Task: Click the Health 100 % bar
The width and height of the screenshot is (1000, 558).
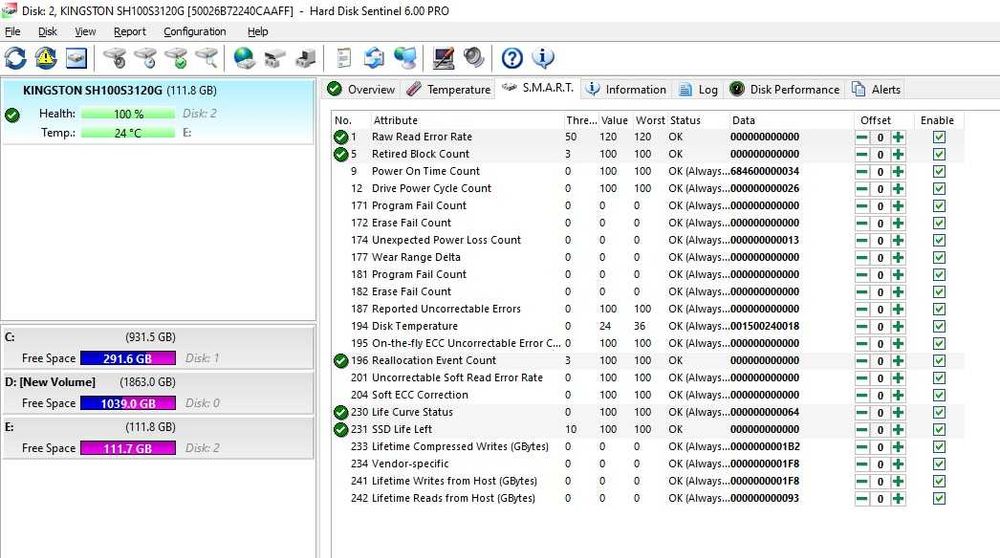Action: tap(128, 114)
